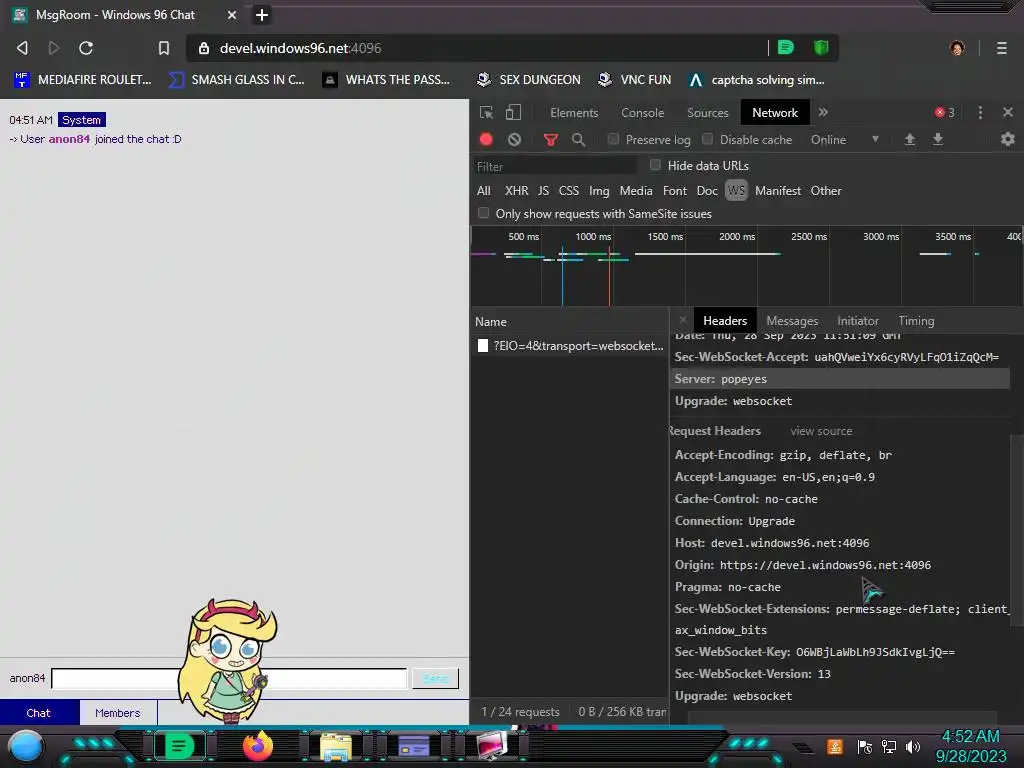The width and height of the screenshot is (1024, 768).
Task: Open SMASH GLASS IN C... bookmark
Action: (x=236, y=80)
